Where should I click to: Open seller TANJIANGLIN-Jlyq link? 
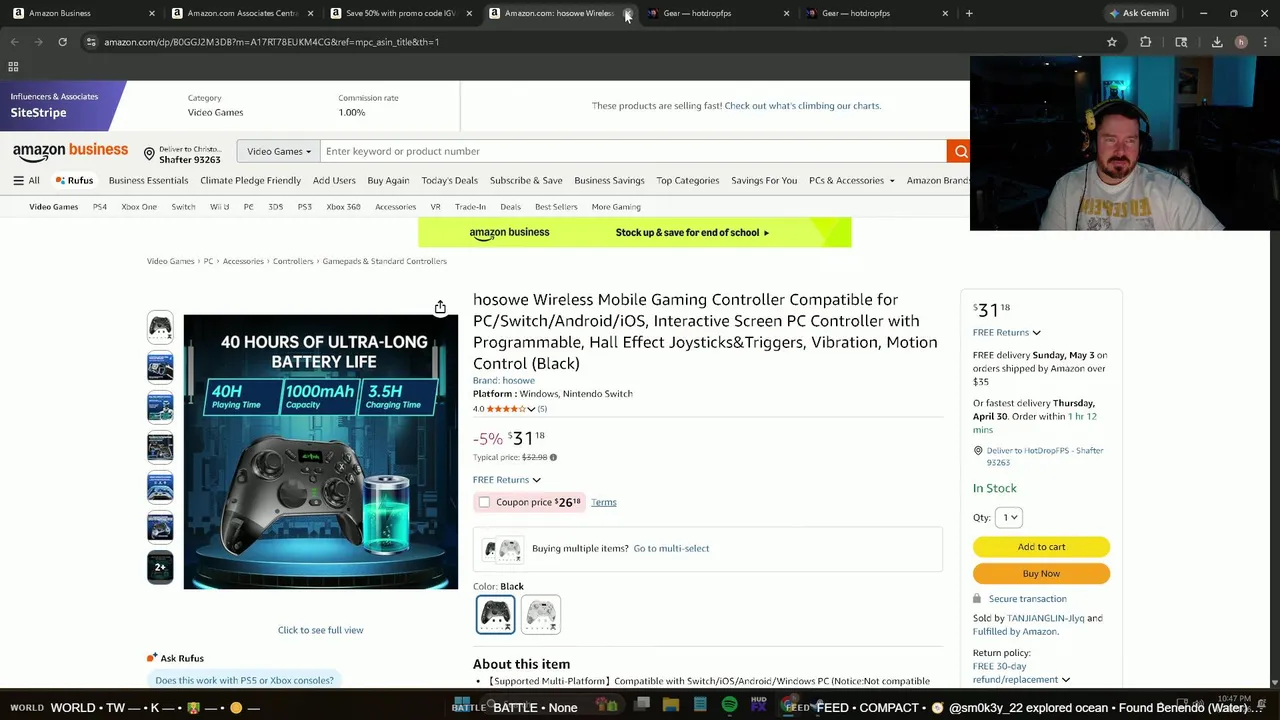tap(1046, 618)
